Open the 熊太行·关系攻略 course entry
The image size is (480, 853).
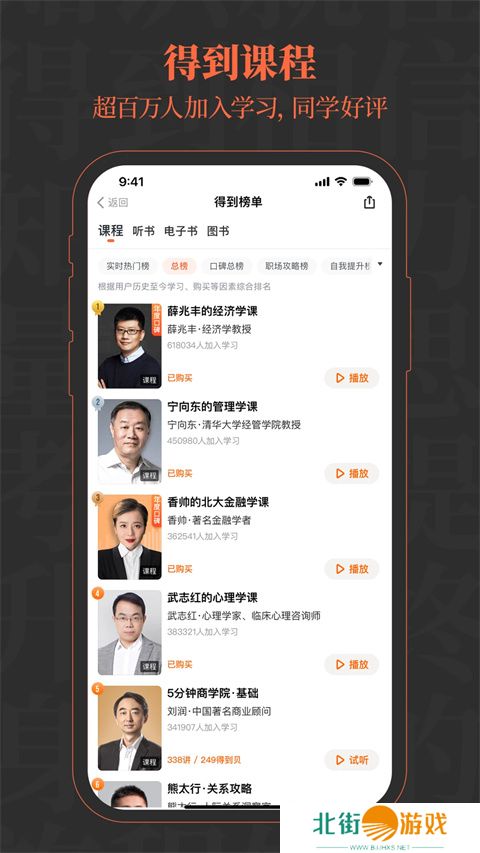210,788
